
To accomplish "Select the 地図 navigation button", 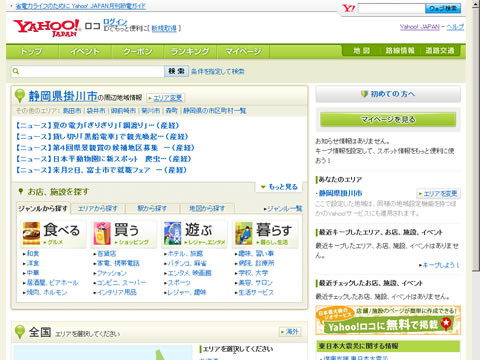I will (362, 51).
